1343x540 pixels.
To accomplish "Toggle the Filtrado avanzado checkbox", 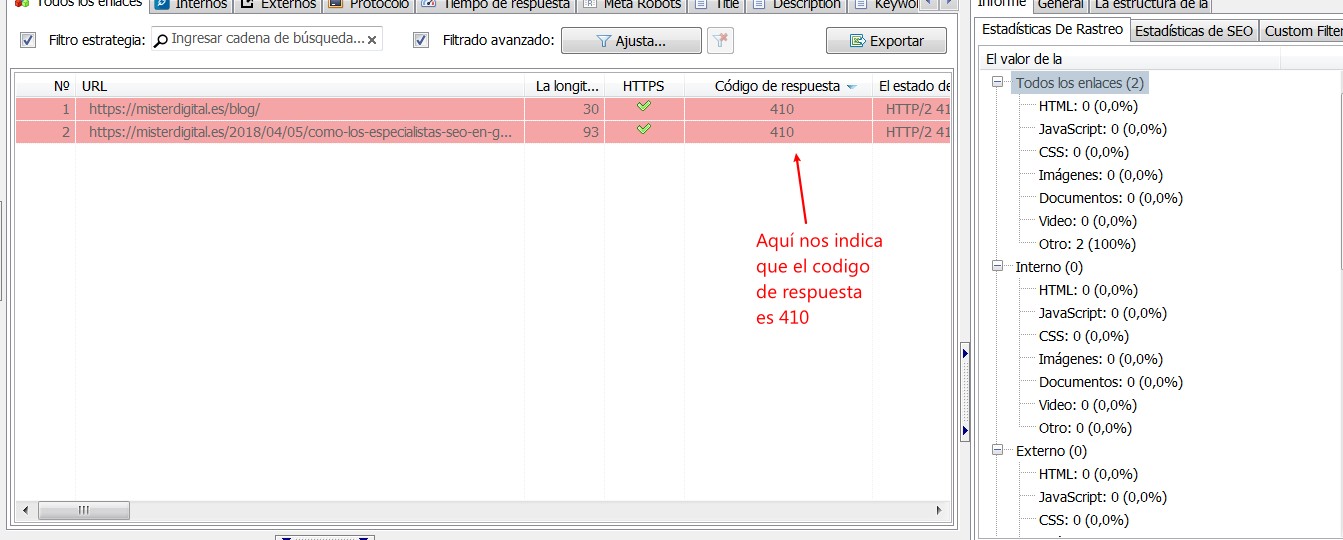I will (422, 41).
